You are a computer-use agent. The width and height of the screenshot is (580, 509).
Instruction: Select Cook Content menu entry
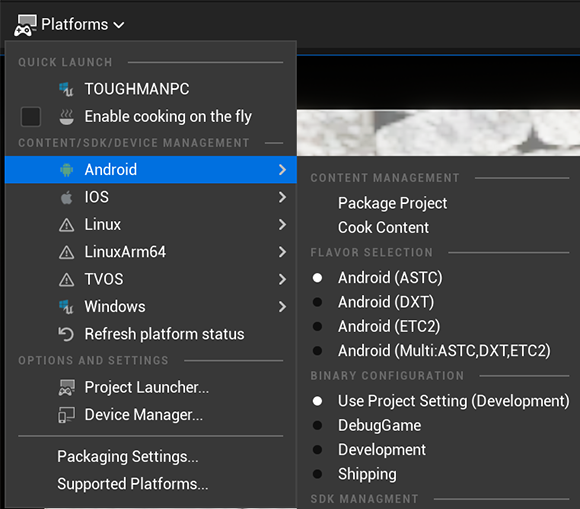383,227
